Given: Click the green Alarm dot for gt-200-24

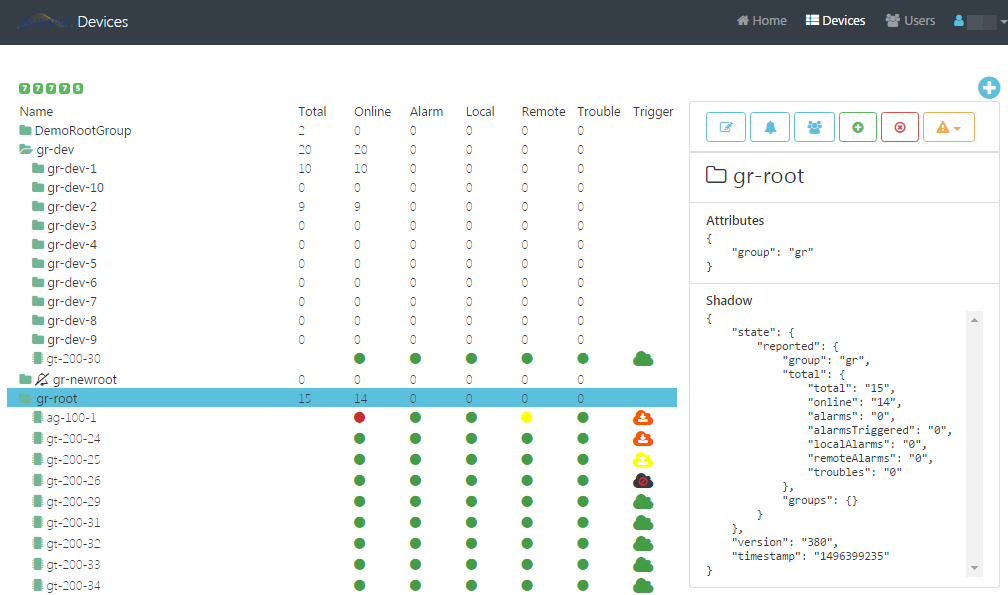Looking at the screenshot, I should (x=415, y=439).
